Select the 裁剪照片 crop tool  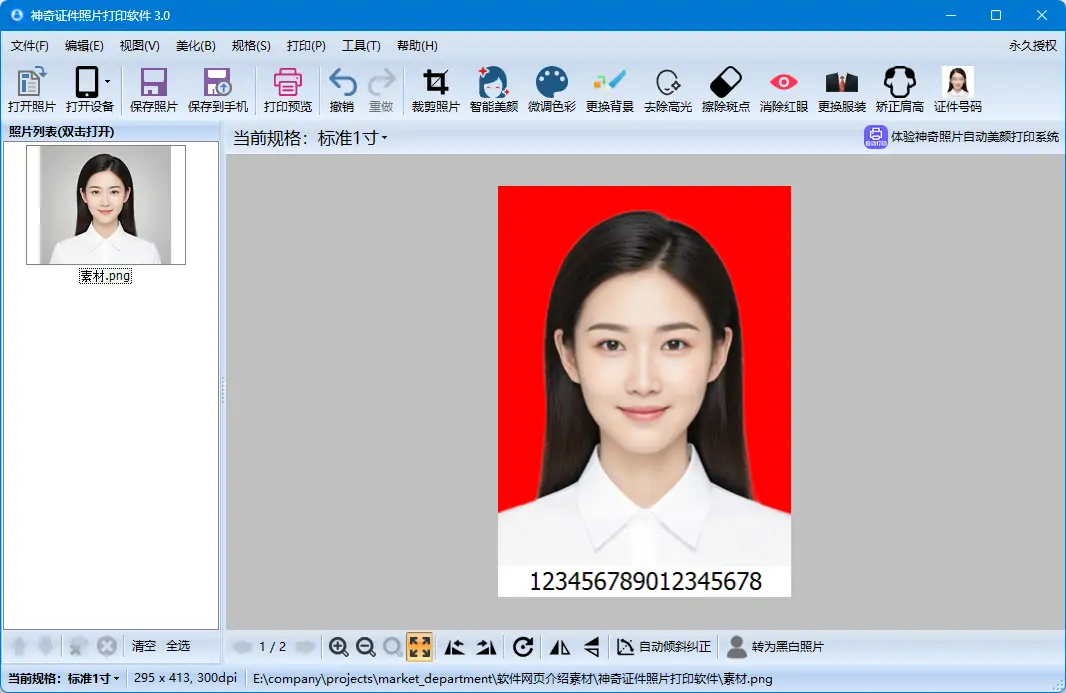click(435, 90)
